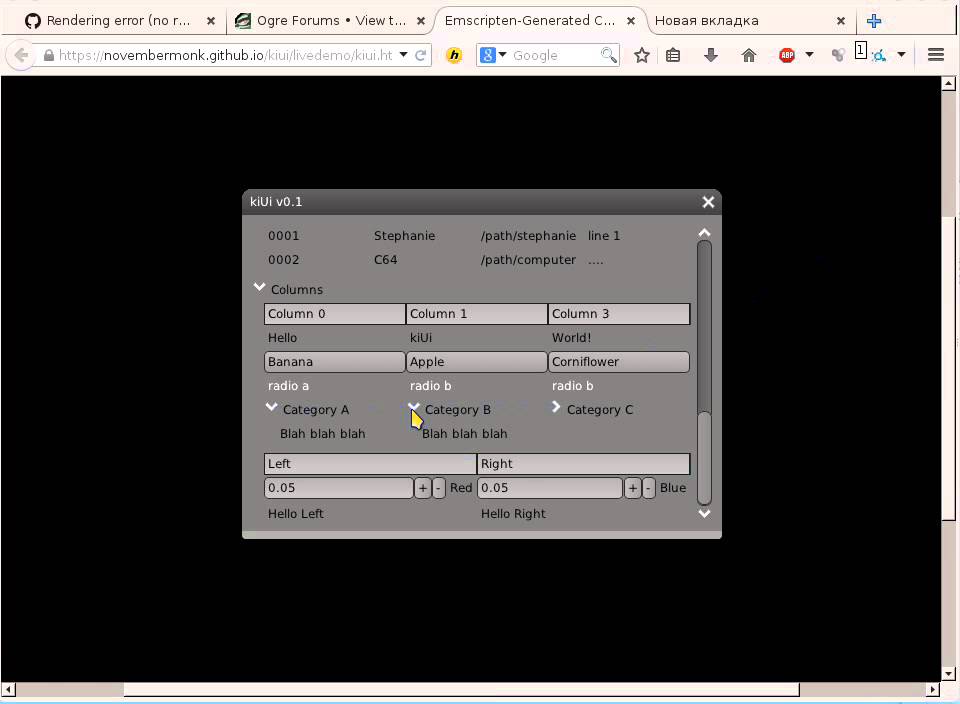The image size is (960, 704).
Task: Close the Новая вкладка tab
Action: (x=841, y=21)
